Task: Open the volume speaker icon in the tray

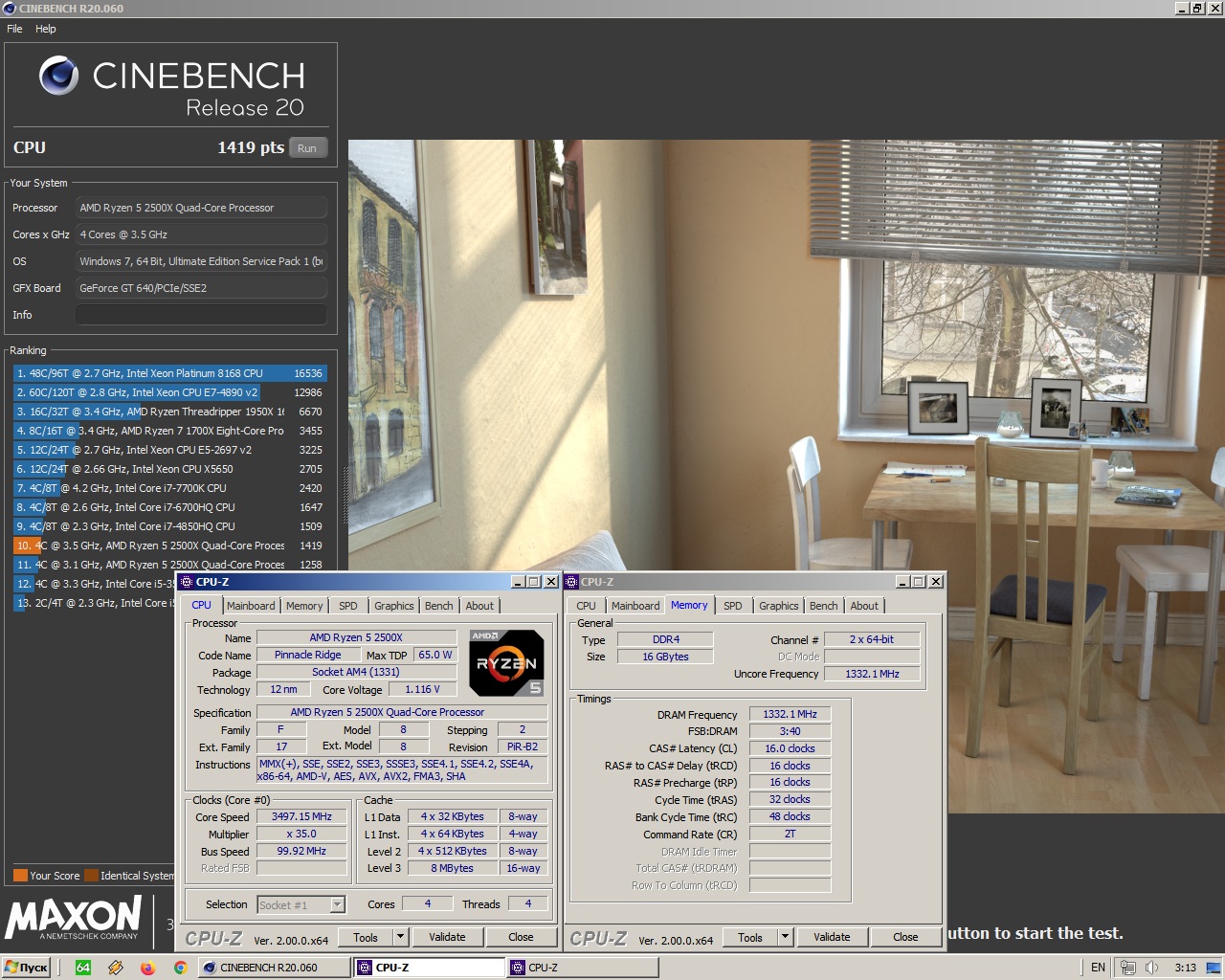Action: point(1152,968)
